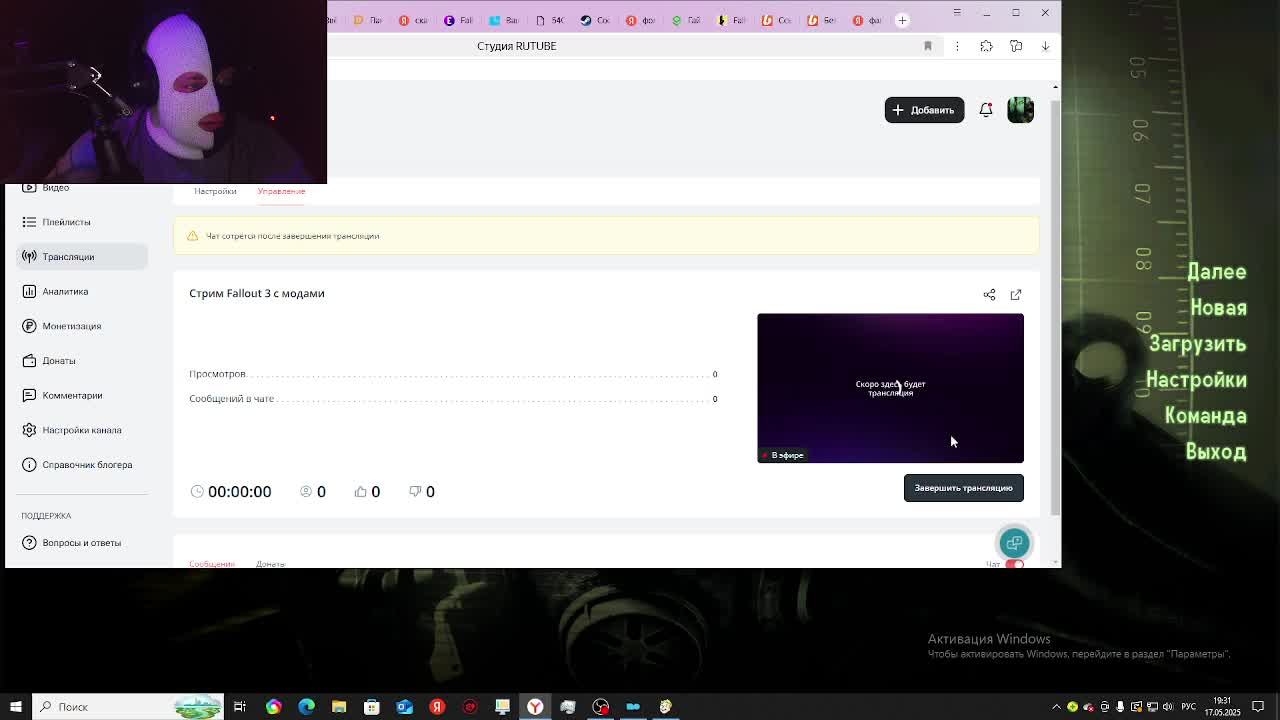This screenshot has height=720, width=1280.
Task: Click the taskbar clock showing 19:31
Action: (1222, 707)
